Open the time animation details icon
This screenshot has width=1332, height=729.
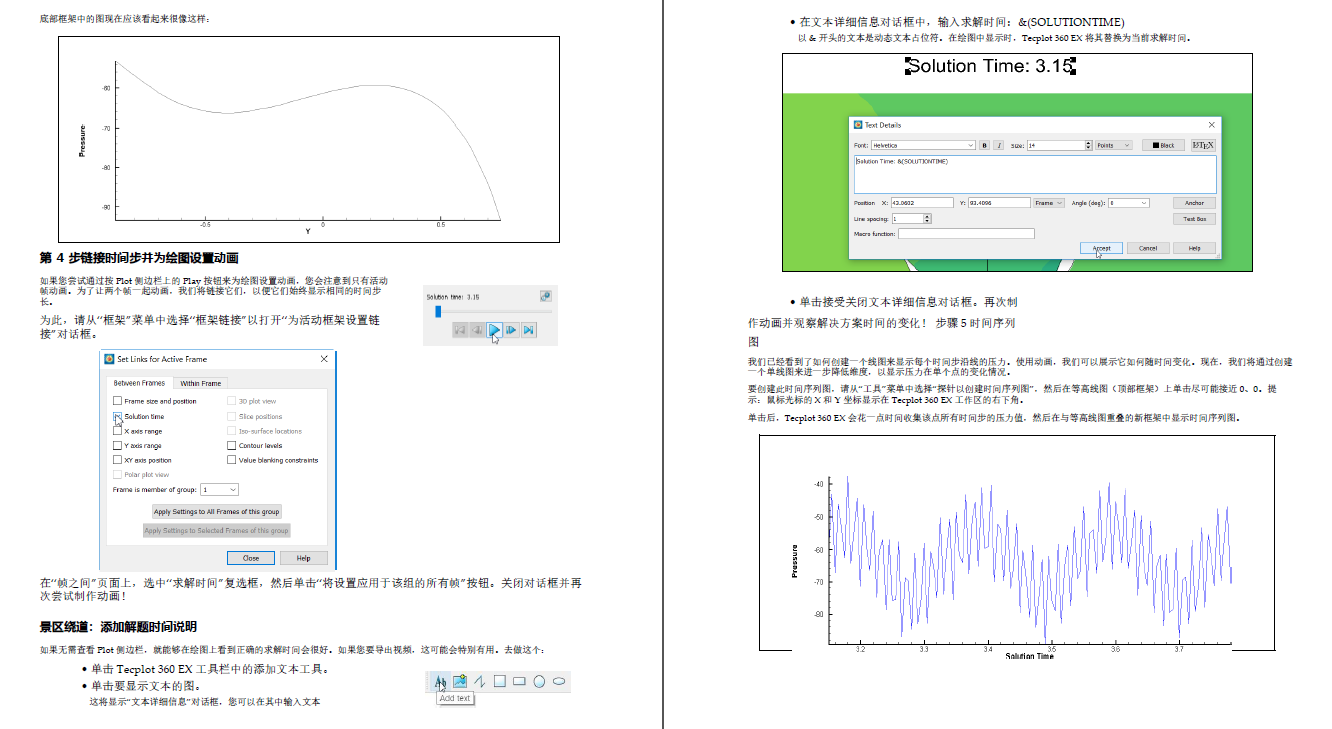tap(545, 296)
